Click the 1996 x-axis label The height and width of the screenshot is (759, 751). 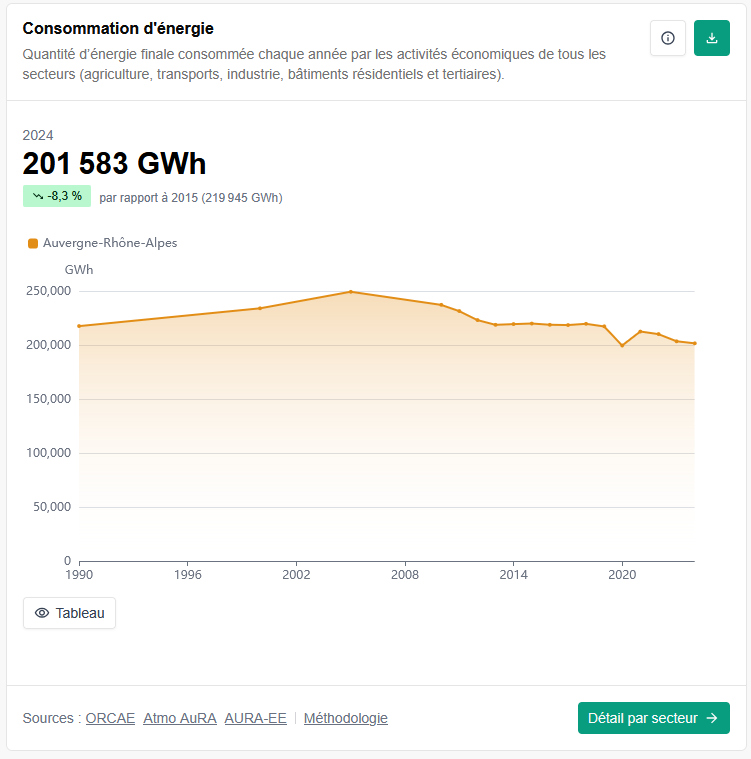pyautogui.click(x=188, y=575)
